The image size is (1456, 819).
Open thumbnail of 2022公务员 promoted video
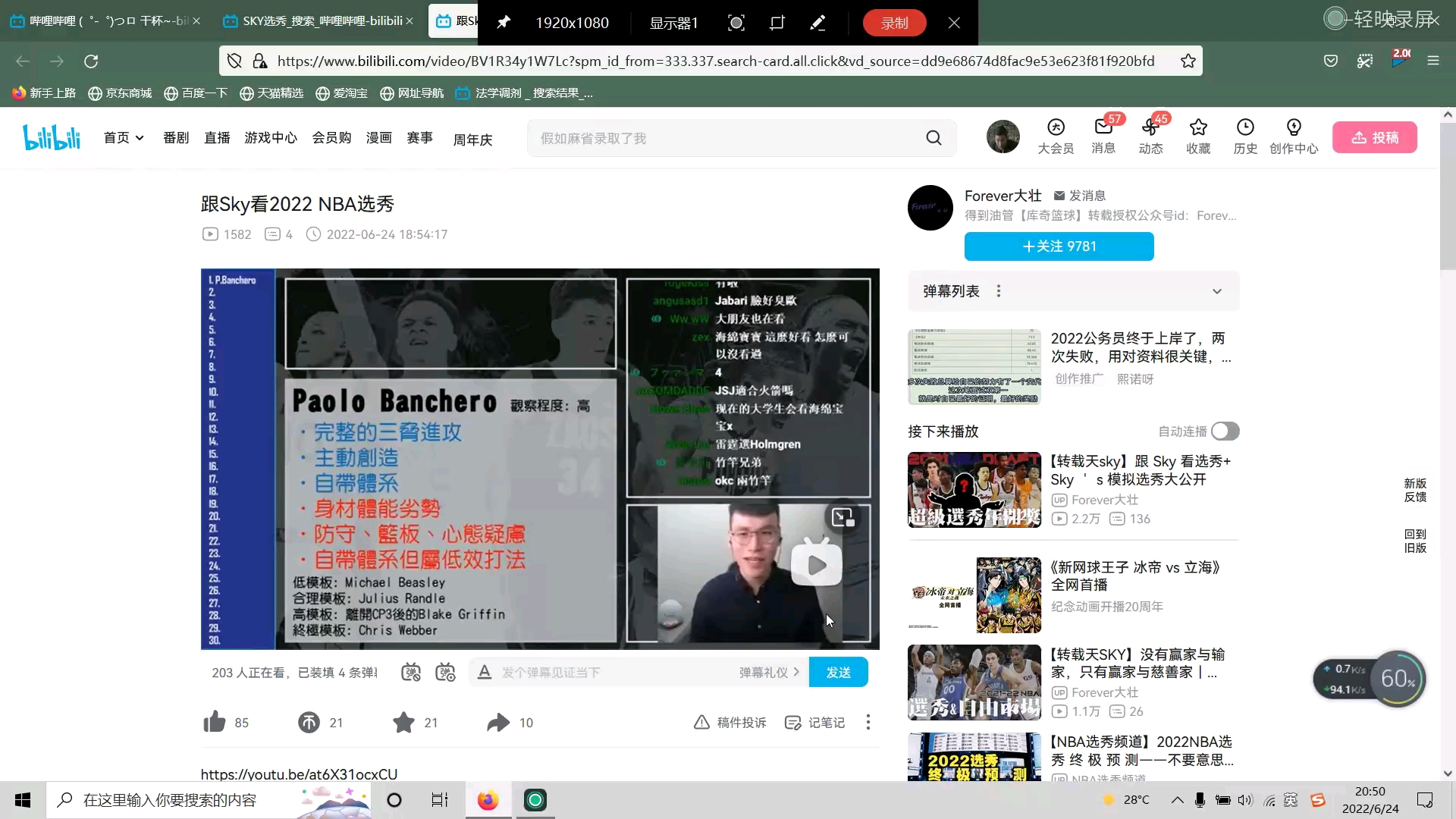pyautogui.click(x=974, y=367)
